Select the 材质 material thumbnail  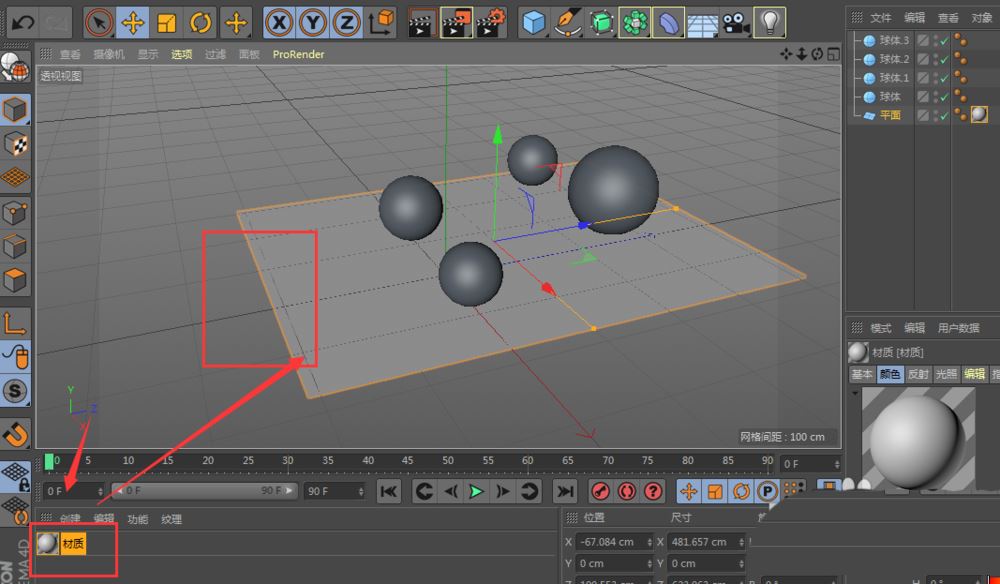tap(47, 543)
